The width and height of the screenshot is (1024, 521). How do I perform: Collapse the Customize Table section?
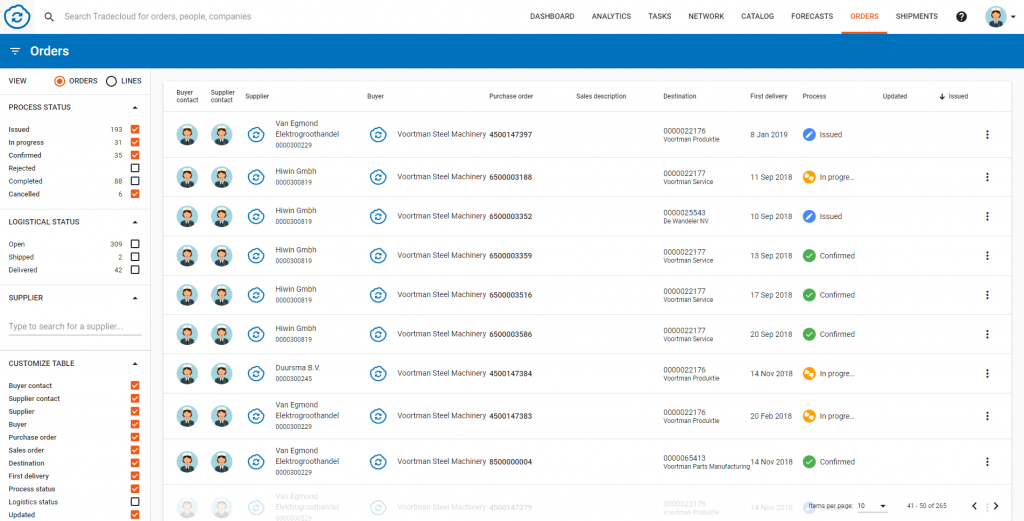[135, 364]
